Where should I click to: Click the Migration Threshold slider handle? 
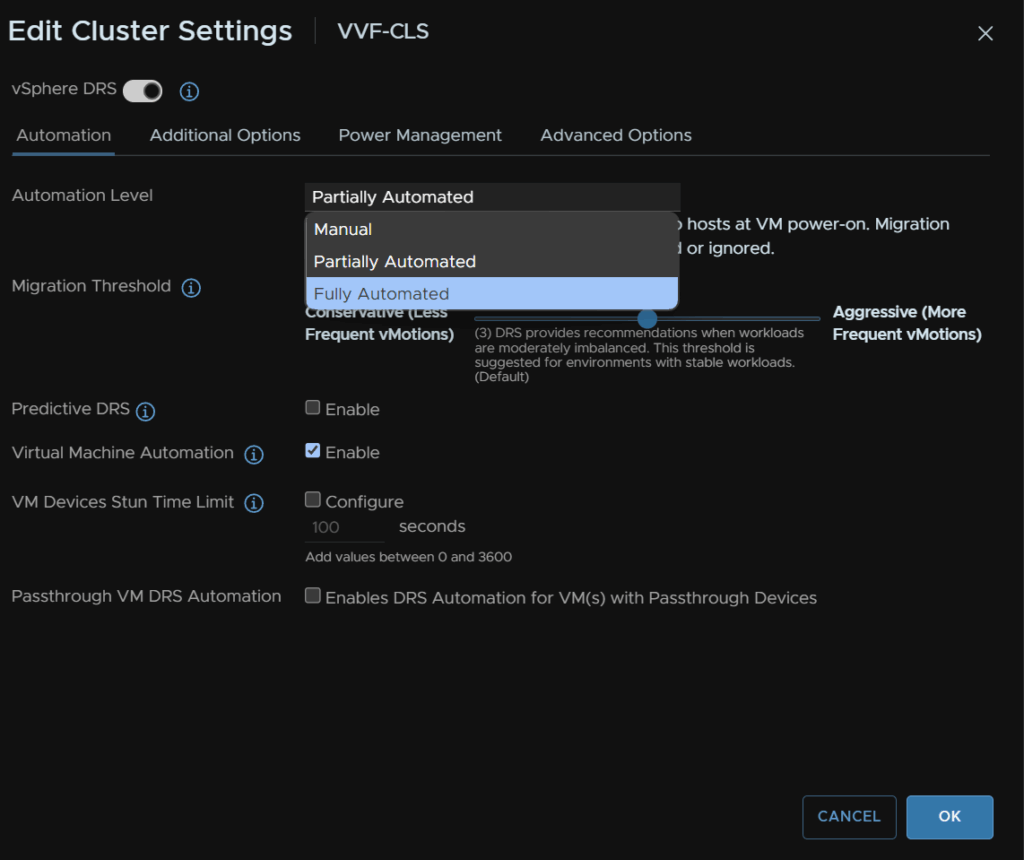(x=647, y=319)
